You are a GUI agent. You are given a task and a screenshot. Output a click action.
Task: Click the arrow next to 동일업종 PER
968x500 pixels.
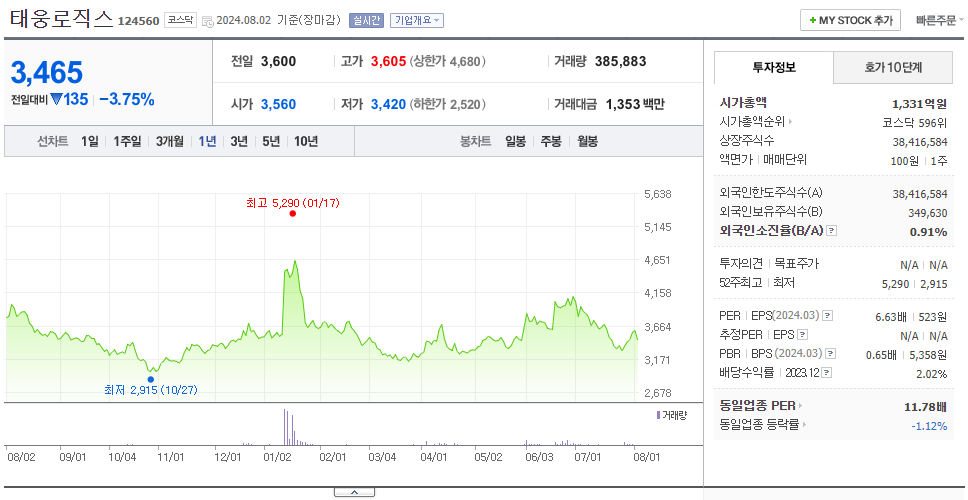click(801, 406)
